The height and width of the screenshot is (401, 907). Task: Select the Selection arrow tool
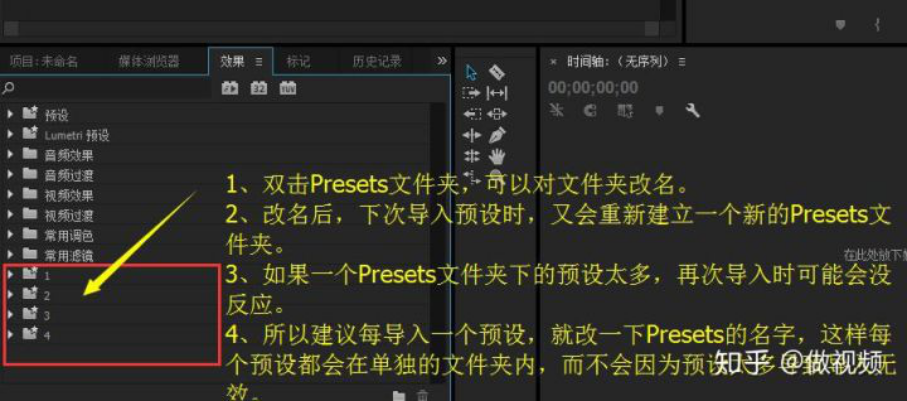(x=471, y=72)
